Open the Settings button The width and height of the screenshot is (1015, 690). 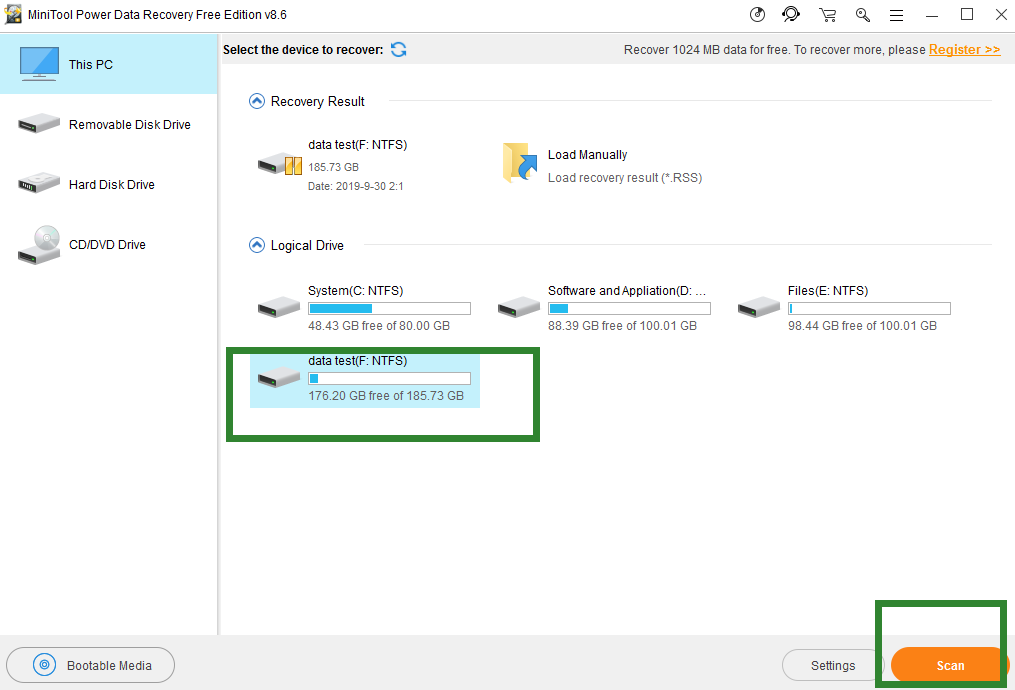point(832,665)
